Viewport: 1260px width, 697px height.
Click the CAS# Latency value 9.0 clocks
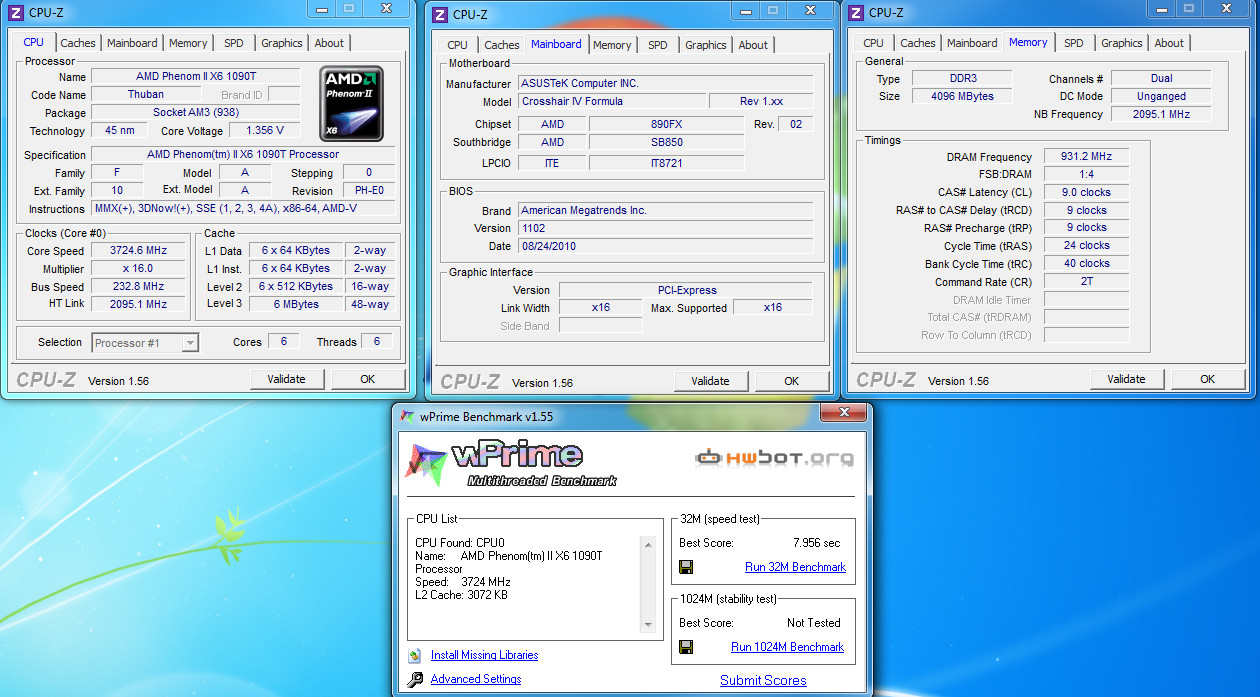point(1086,193)
